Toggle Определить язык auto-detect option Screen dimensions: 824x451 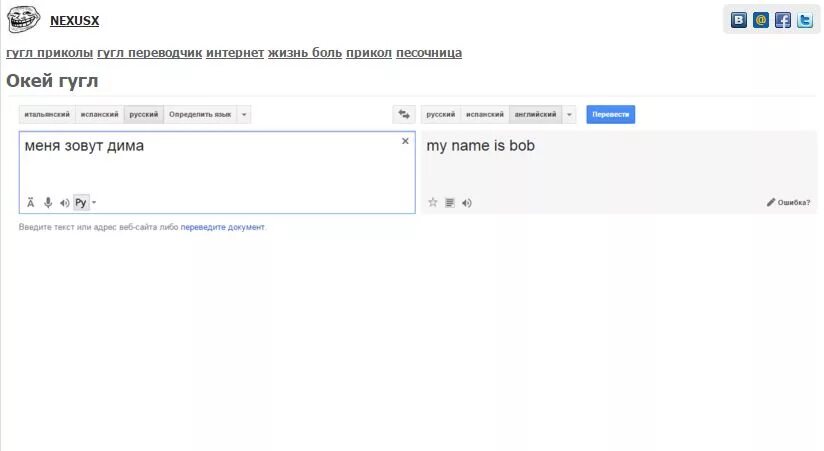(x=200, y=115)
